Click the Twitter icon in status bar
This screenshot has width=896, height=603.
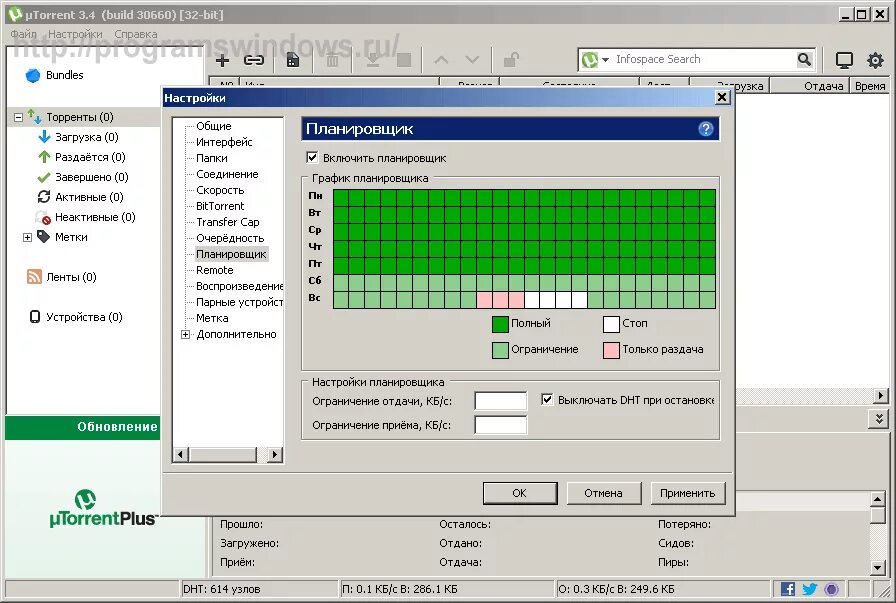point(810,589)
